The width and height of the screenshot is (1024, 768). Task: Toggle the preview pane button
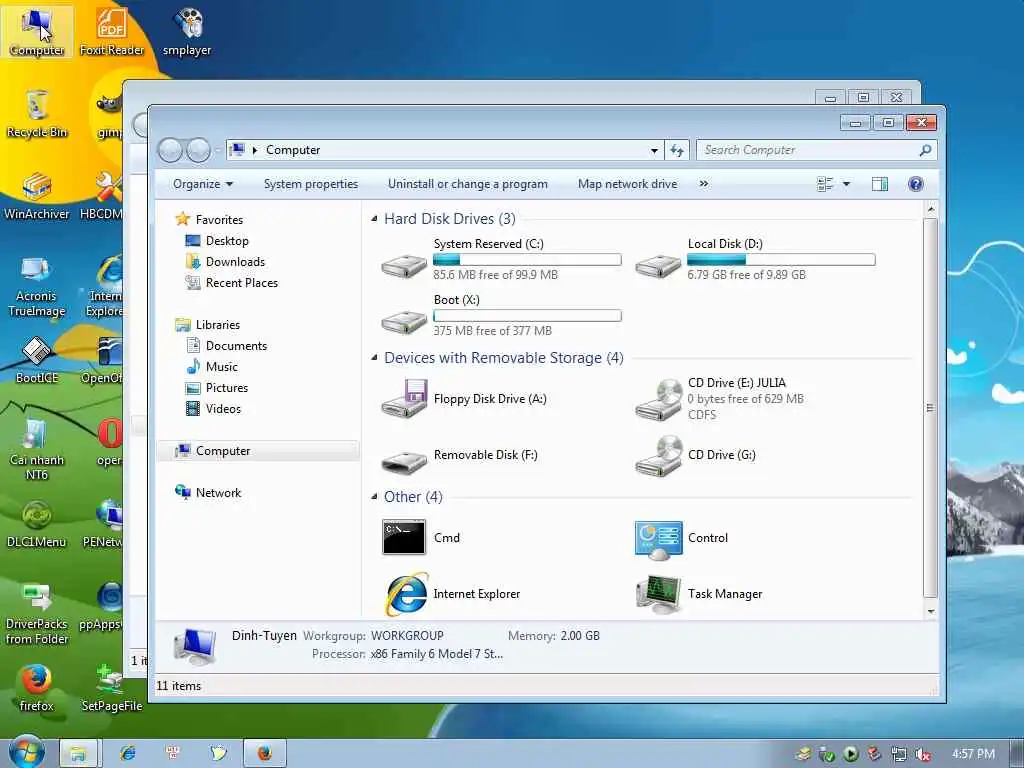pos(880,184)
